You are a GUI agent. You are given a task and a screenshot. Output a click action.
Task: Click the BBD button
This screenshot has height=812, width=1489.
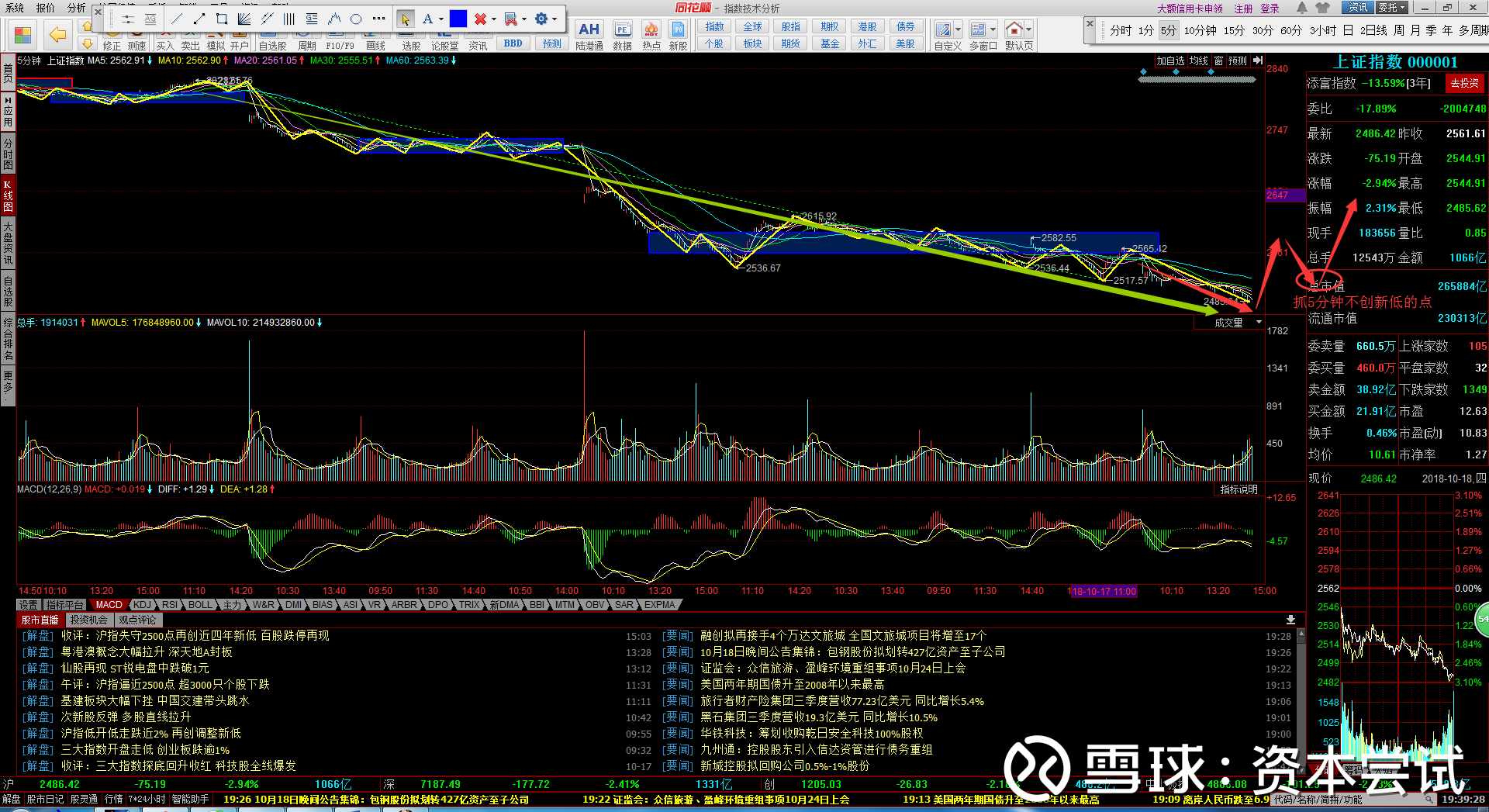(x=513, y=43)
